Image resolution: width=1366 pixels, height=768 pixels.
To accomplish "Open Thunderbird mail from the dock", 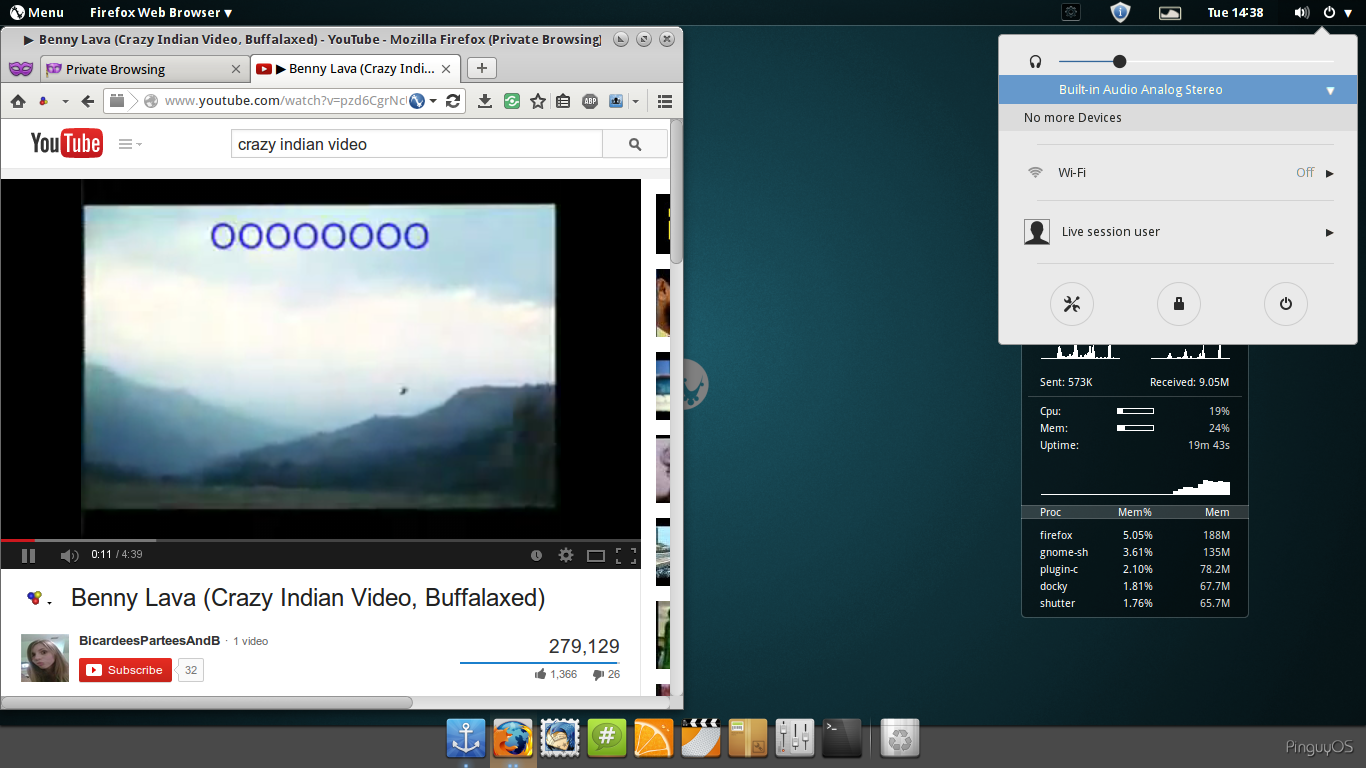I will point(558,739).
